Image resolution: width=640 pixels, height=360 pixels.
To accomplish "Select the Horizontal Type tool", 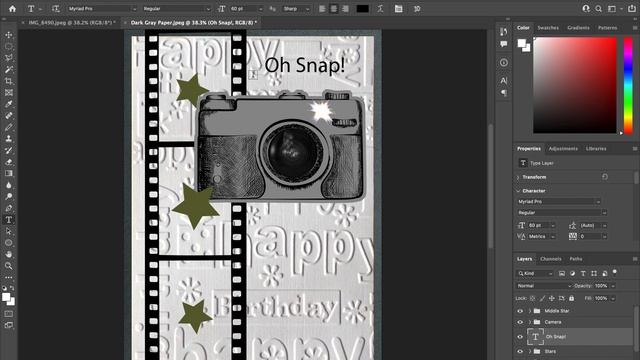I will (9, 220).
